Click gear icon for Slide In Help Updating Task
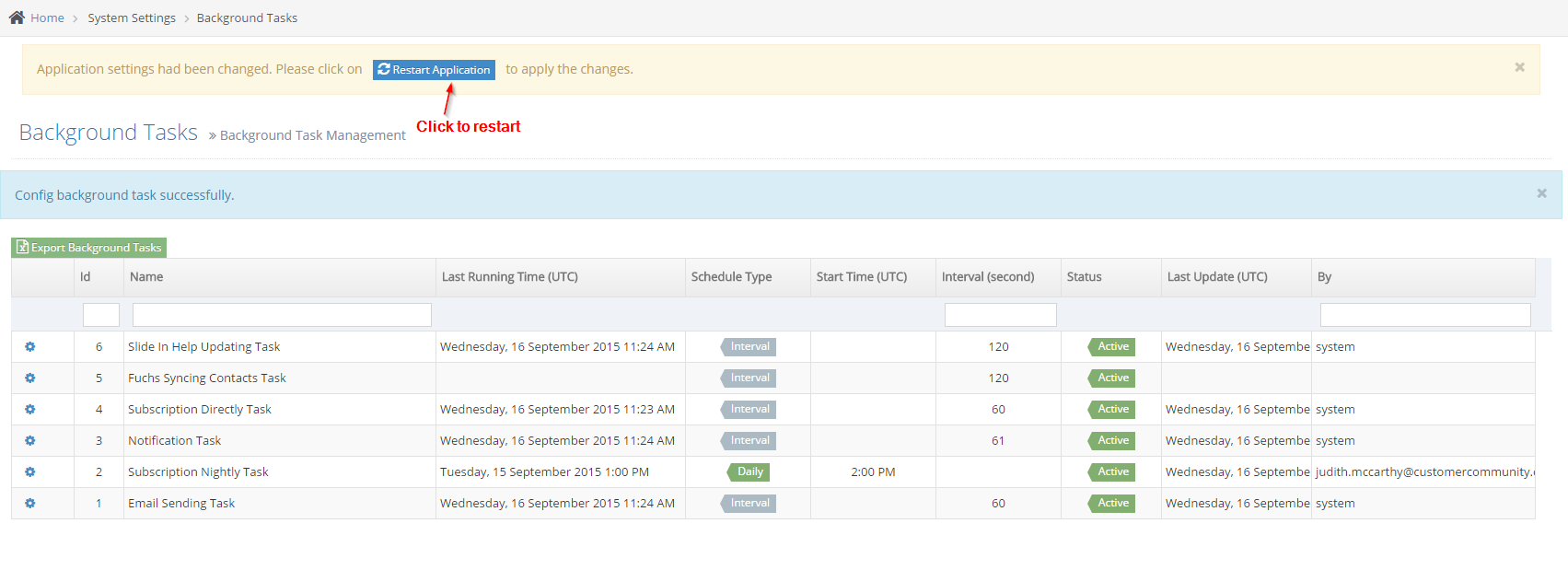Viewport: 1568px width, 570px height. (x=29, y=347)
